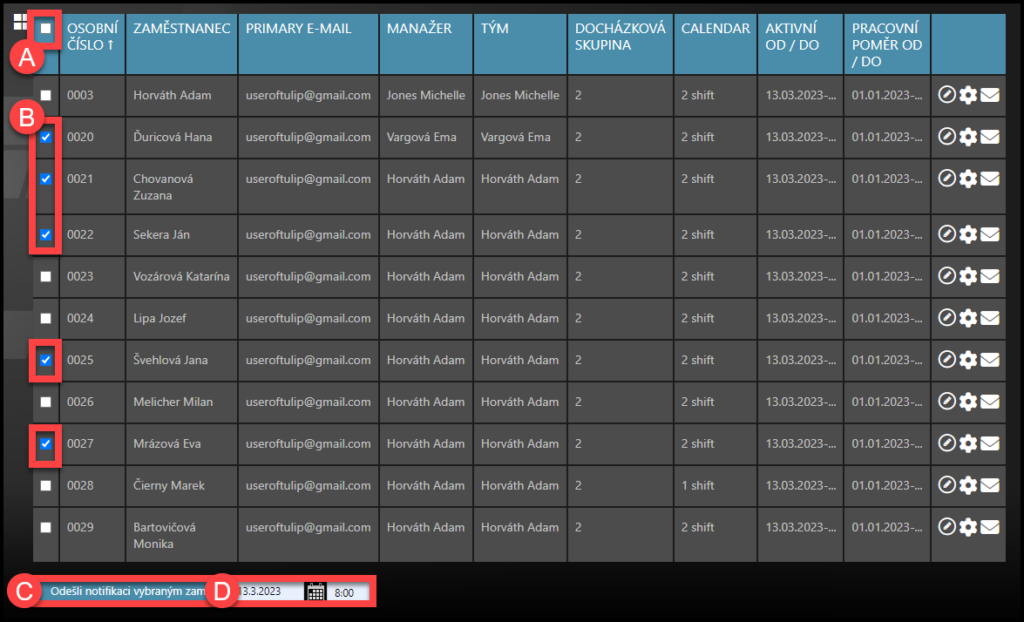Screen dimensions: 1024x622
Task: Click the grid layout icon in table corner
Action: pos(20,22)
